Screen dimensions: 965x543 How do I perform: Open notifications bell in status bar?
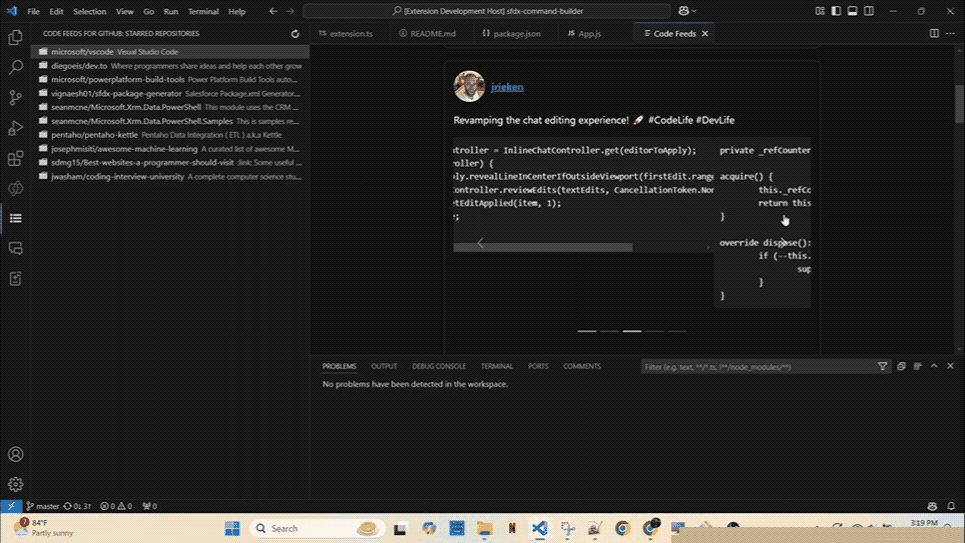click(951, 506)
